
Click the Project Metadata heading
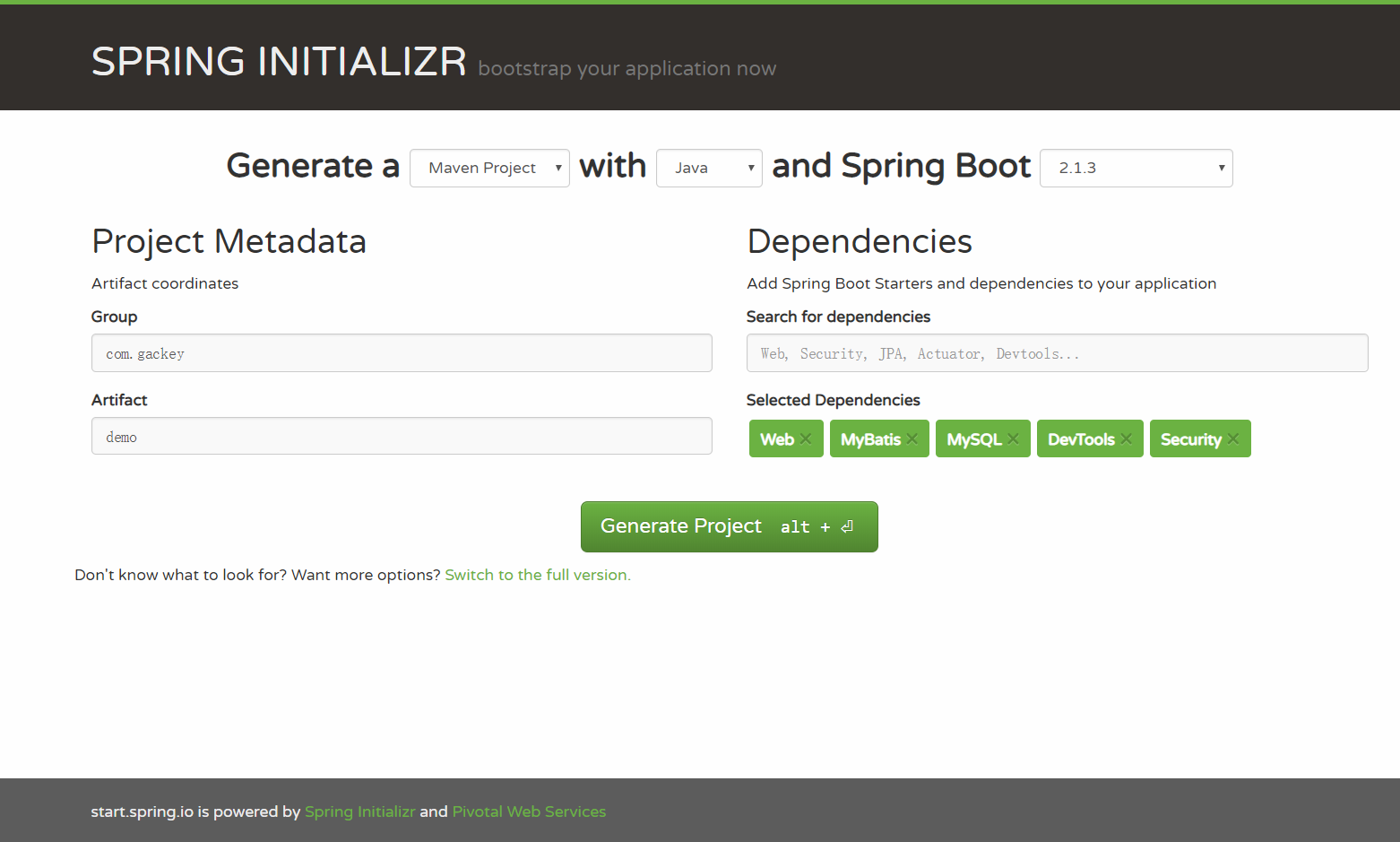(x=229, y=241)
